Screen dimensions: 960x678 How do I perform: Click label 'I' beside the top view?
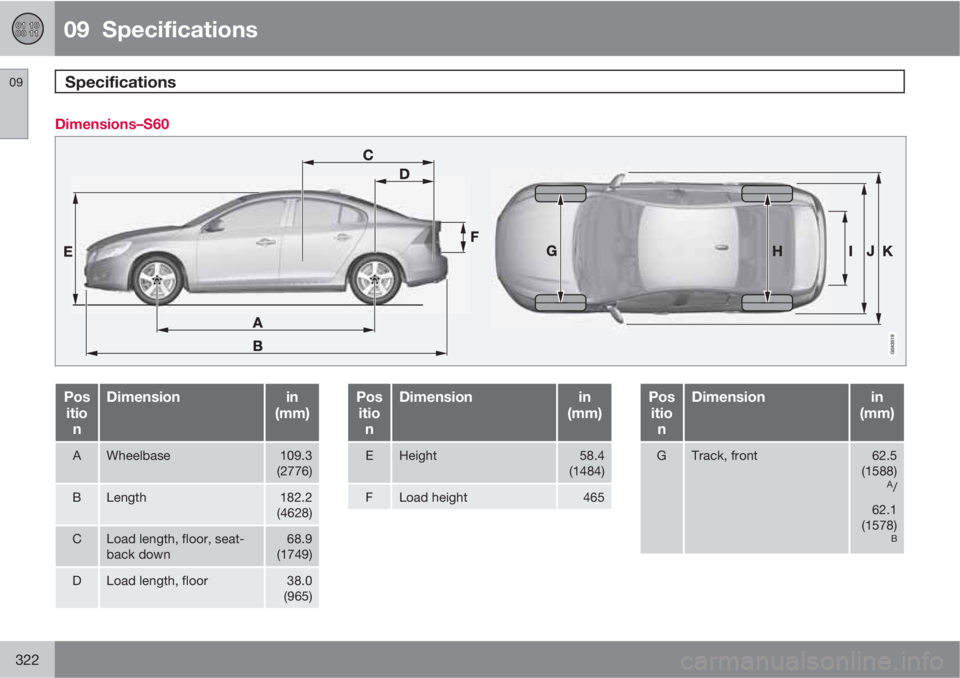[850, 250]
